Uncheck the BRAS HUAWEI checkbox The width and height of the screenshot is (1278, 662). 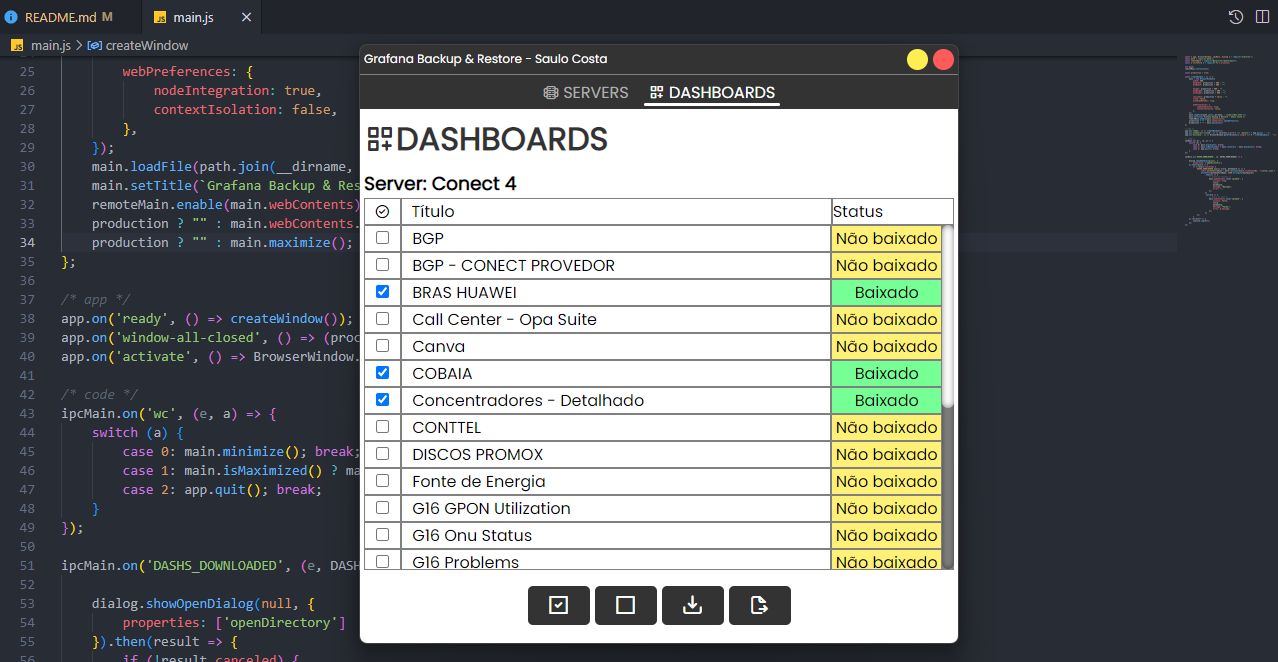click(381, 291)
